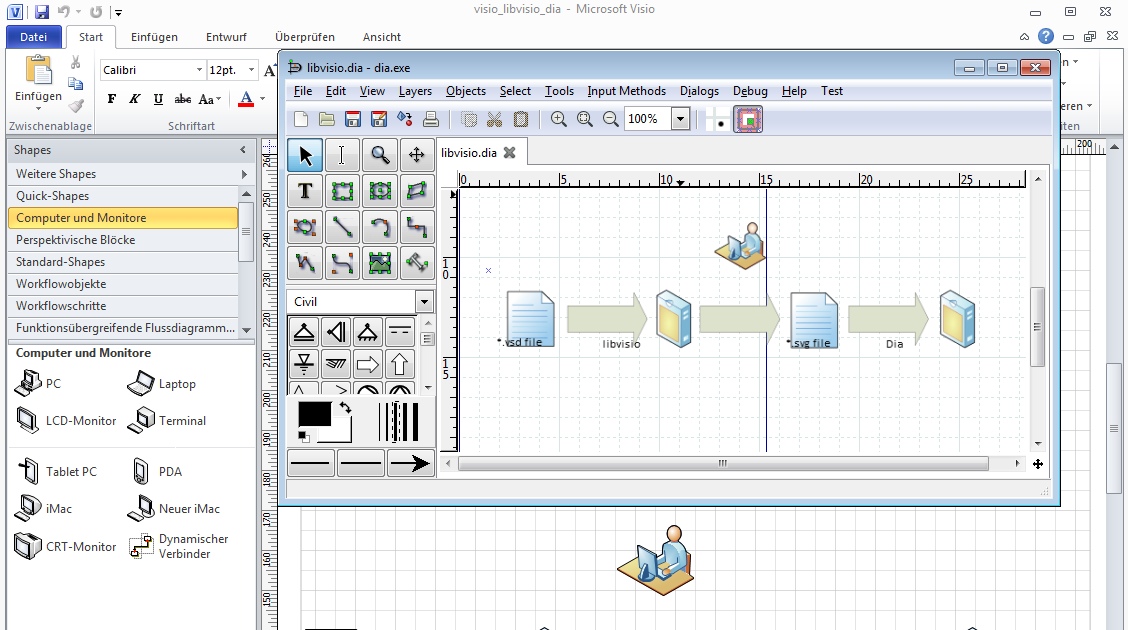Click the red font color A button
Image resolution: width=1128 pixels, height=630 pixels.
(246, 99)
